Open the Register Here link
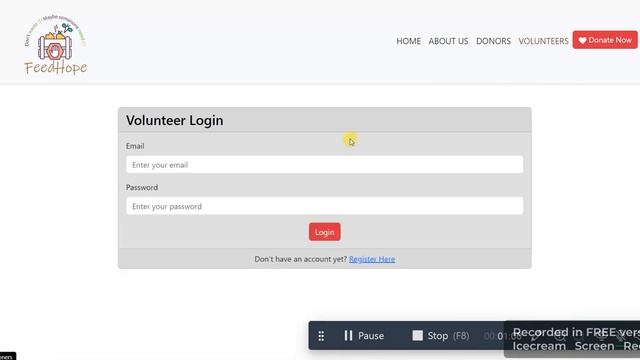Viewport: 640px width, 360px height. (x=372, y=259)
